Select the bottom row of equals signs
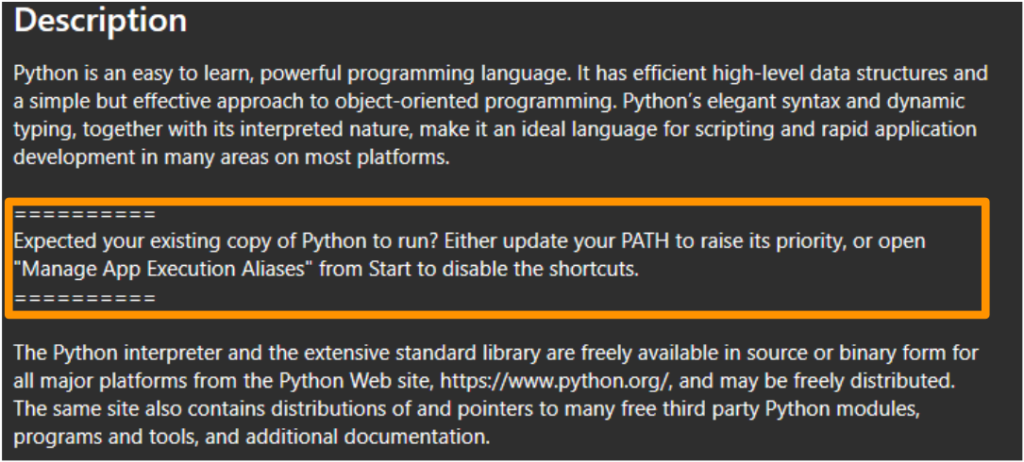This screenshot has width=1024, height=462. click(85, 299)
